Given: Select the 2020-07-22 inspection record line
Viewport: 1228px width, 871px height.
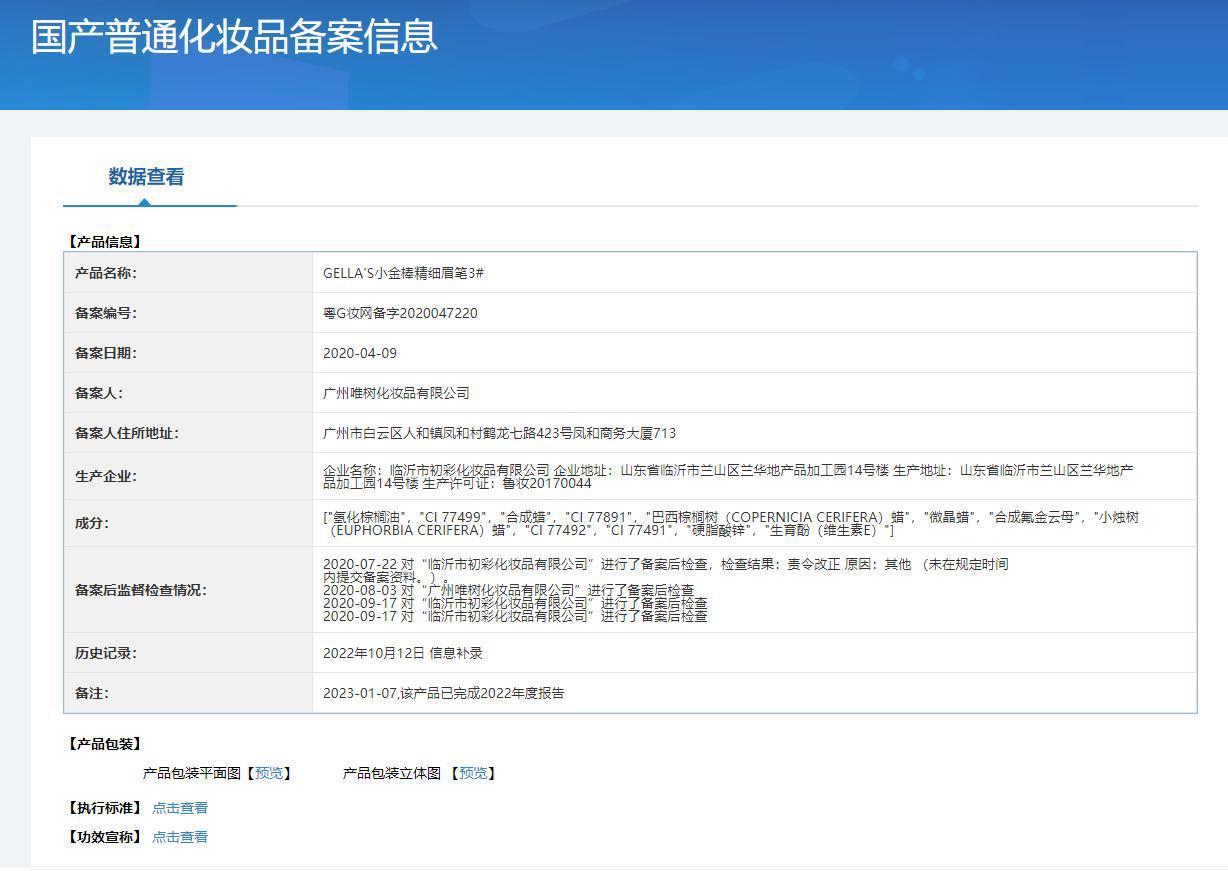Looking at the screenshot, I should click(665, 570).
